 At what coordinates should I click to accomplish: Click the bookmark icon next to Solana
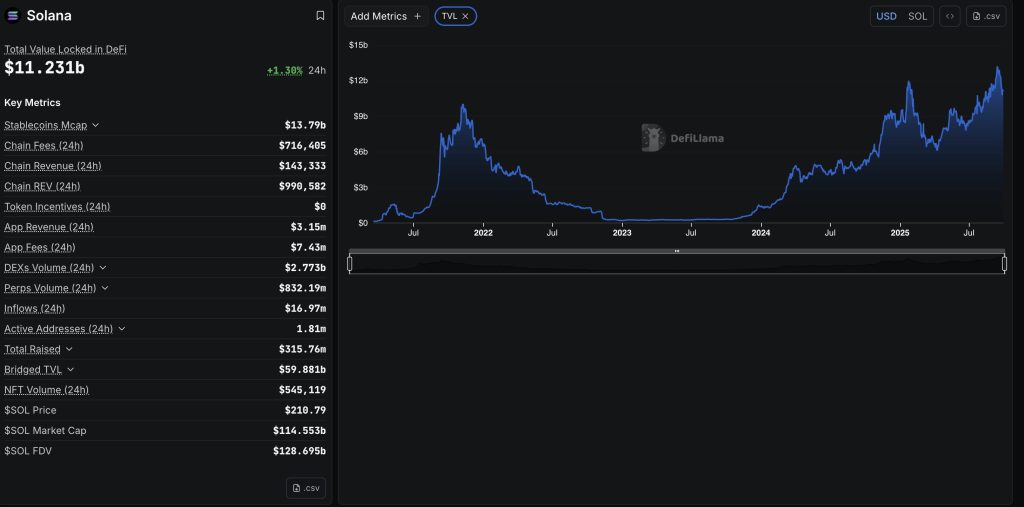point(320,16)
